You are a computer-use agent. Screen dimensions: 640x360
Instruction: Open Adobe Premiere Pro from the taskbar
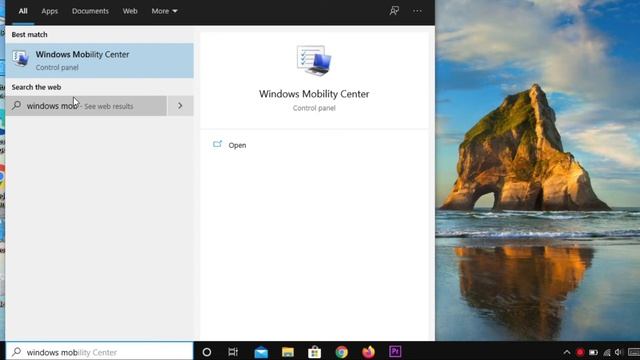pos(395,351)
